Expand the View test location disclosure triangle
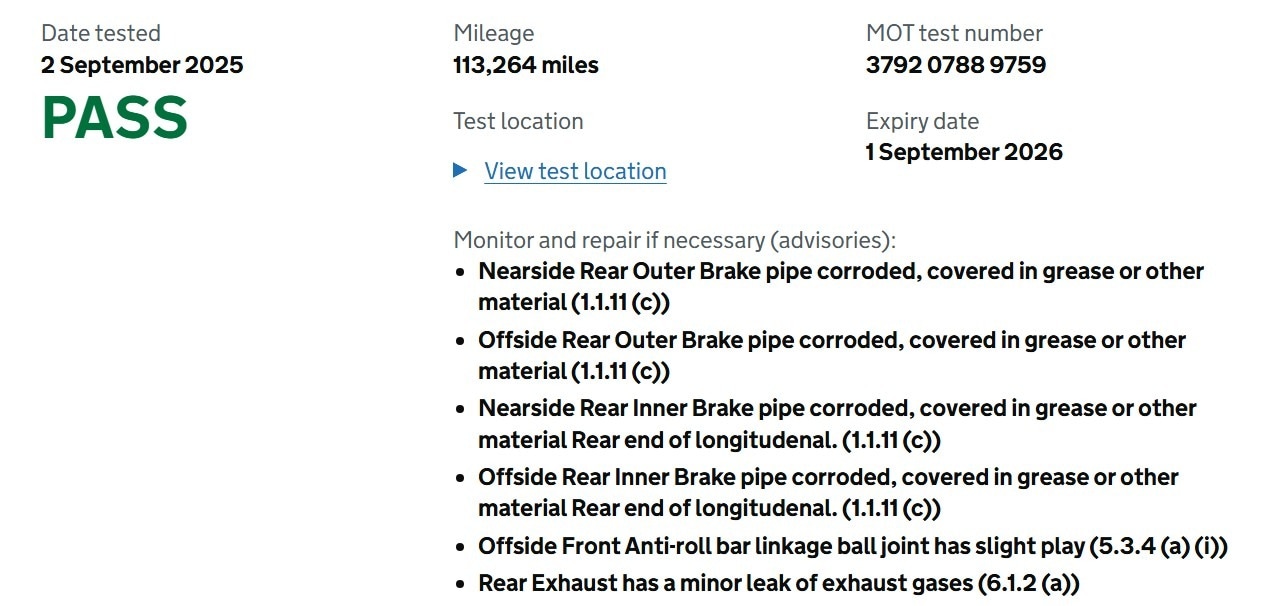 pyautogui.click(x=460, y=170)
